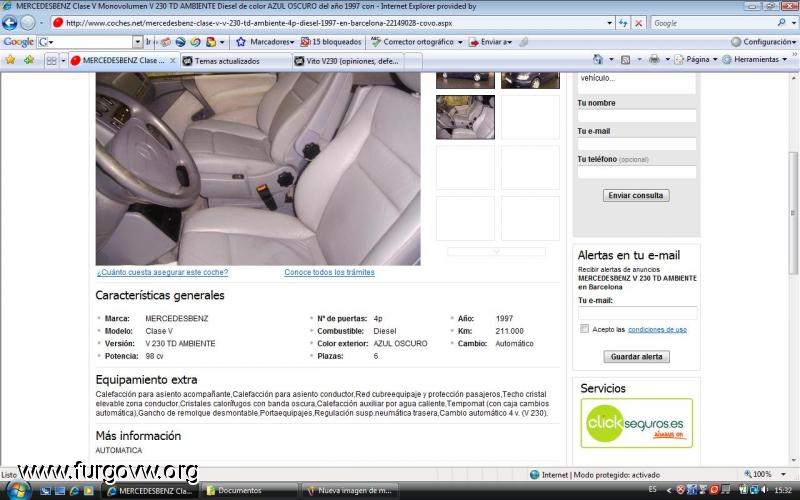
Task: Click Internet Explorer quick launch icon
Action: (74, 491)
